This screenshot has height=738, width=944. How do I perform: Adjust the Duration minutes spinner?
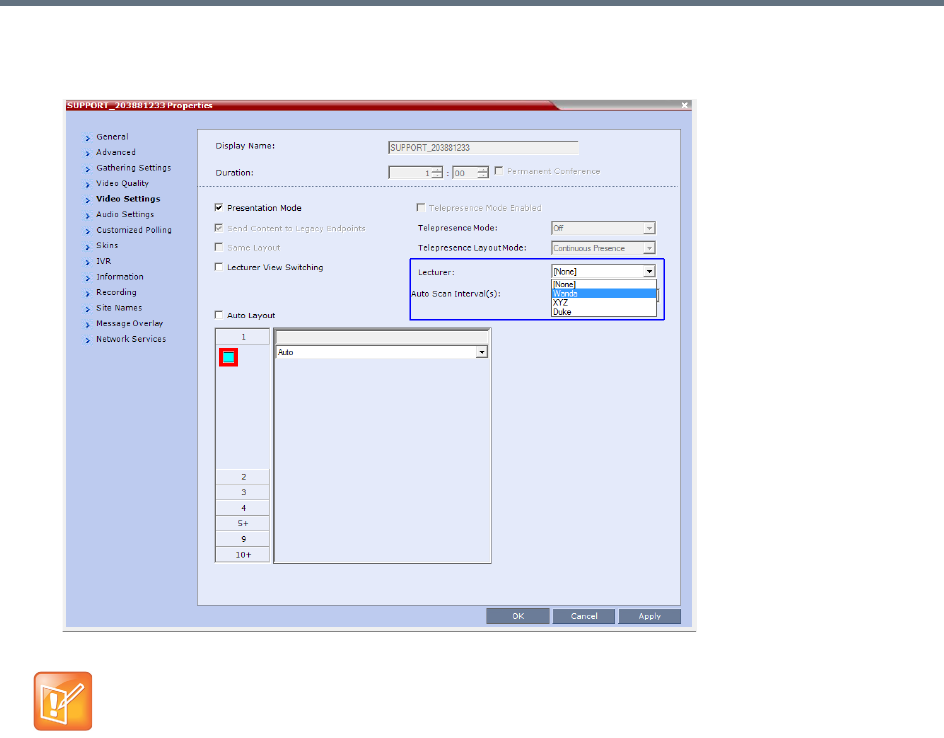tap(483, 173)
